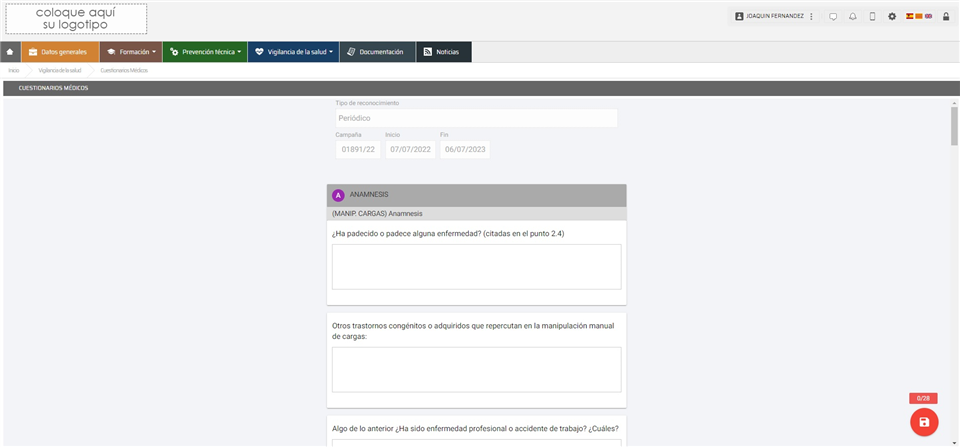Click the home icon in navigation bar

[x=10, y=52]
